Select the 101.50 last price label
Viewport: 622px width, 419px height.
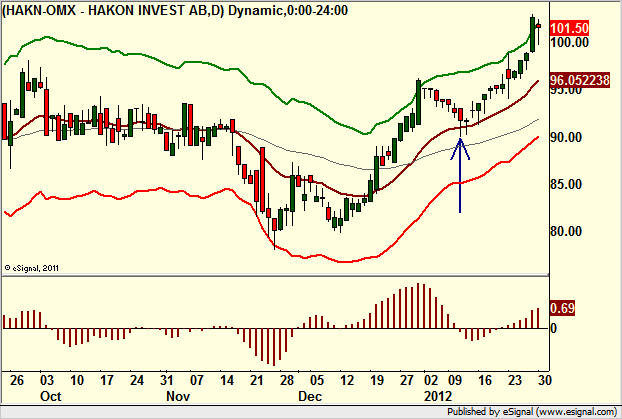click(x=570, y=28)
